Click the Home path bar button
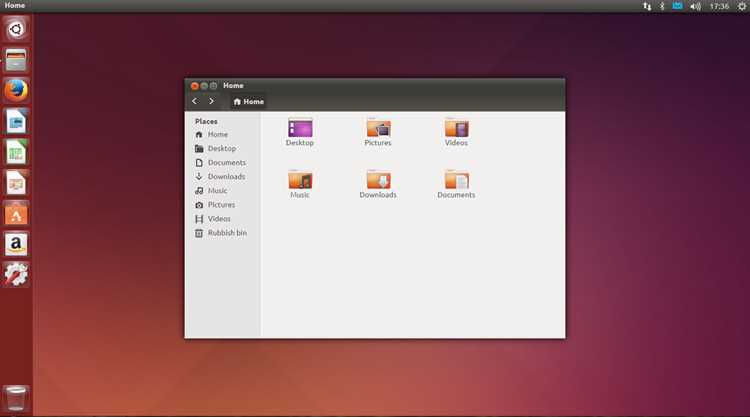This screenshot has width=750, height=417. coord(248,101)
